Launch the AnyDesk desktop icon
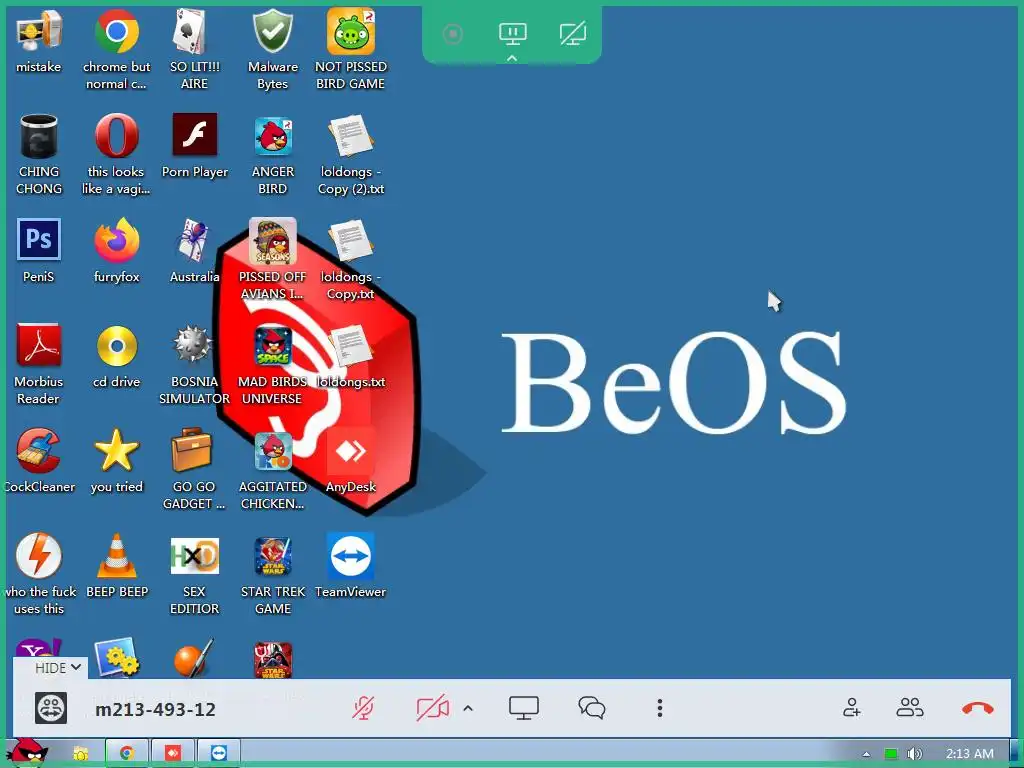Image resolution: width=1024 pixels, height=768 pixels. pos(351,451)
